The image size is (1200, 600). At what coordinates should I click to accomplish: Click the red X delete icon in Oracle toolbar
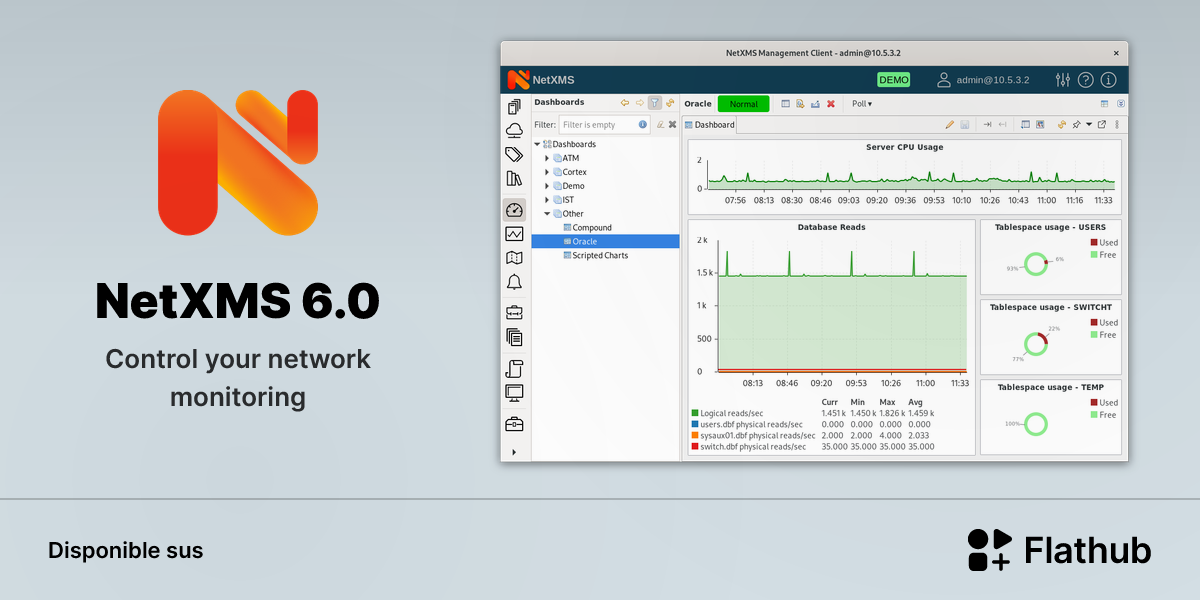coord(831,104)
